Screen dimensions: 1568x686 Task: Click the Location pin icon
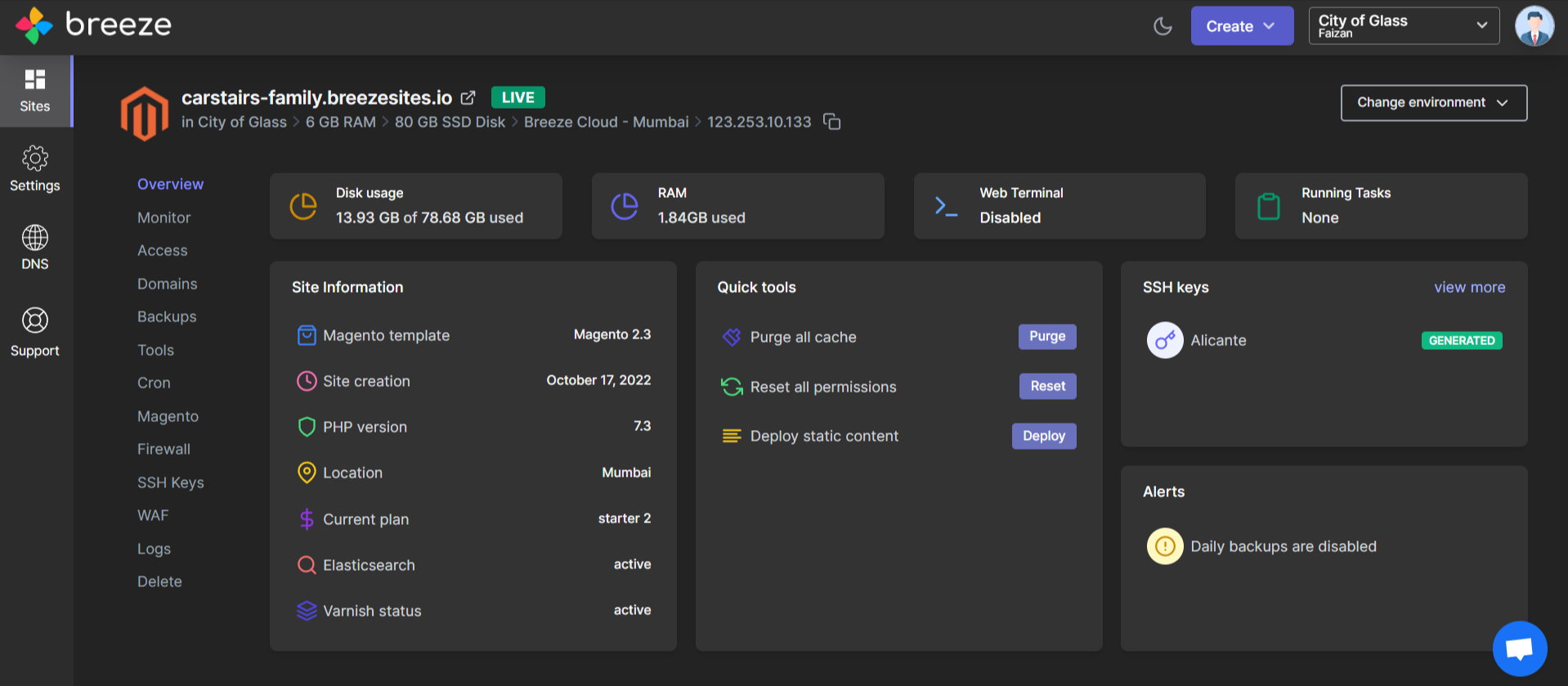[x=307, y=473]
